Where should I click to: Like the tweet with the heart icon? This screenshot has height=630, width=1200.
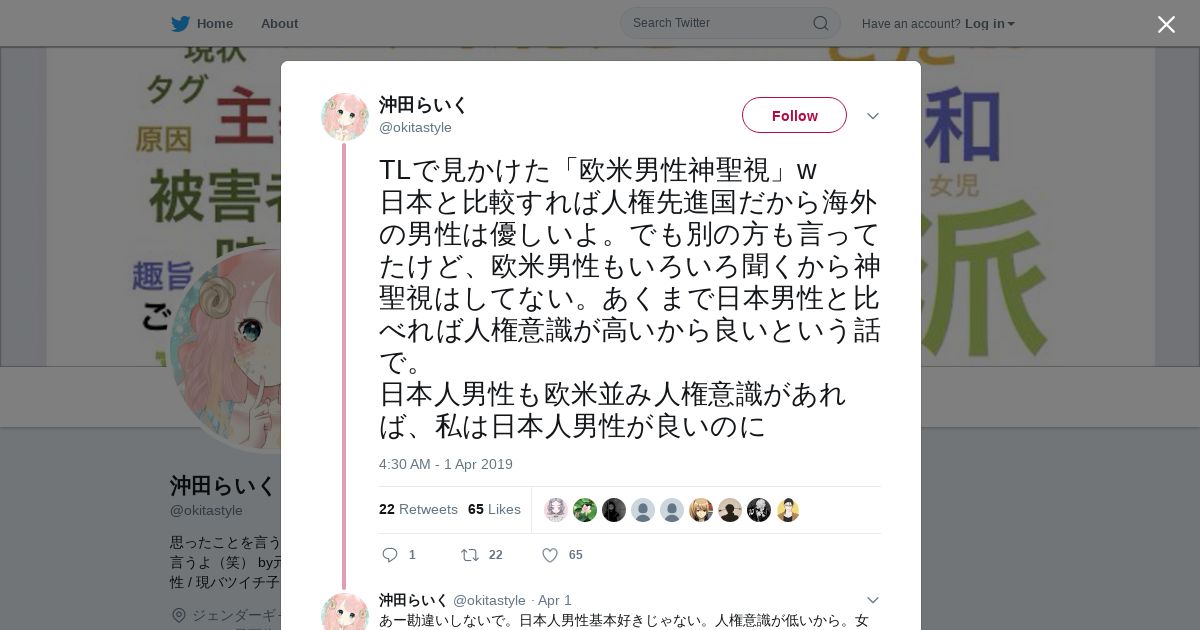pos(550,555)
